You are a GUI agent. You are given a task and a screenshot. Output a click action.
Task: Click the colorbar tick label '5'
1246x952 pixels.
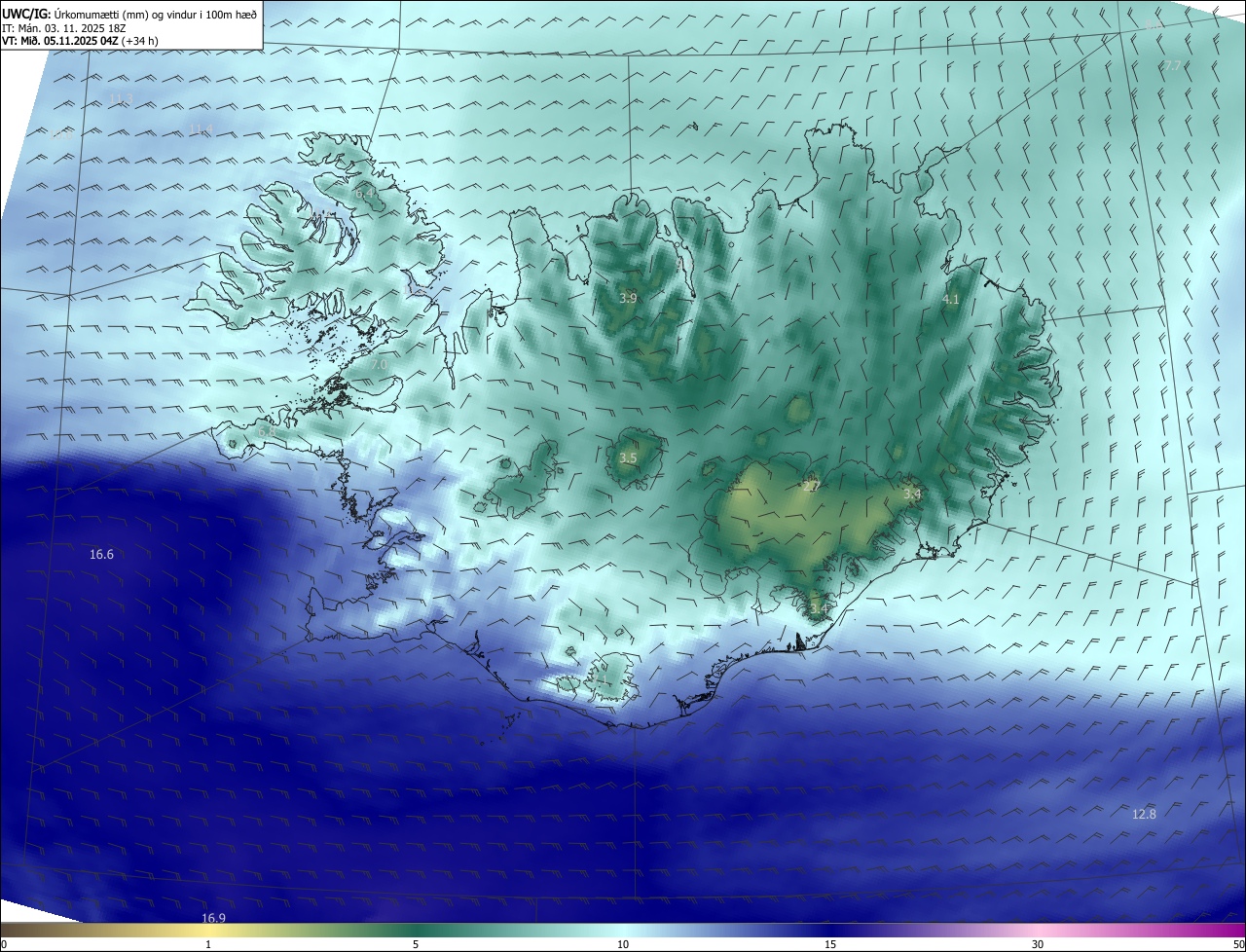point(416,944)
